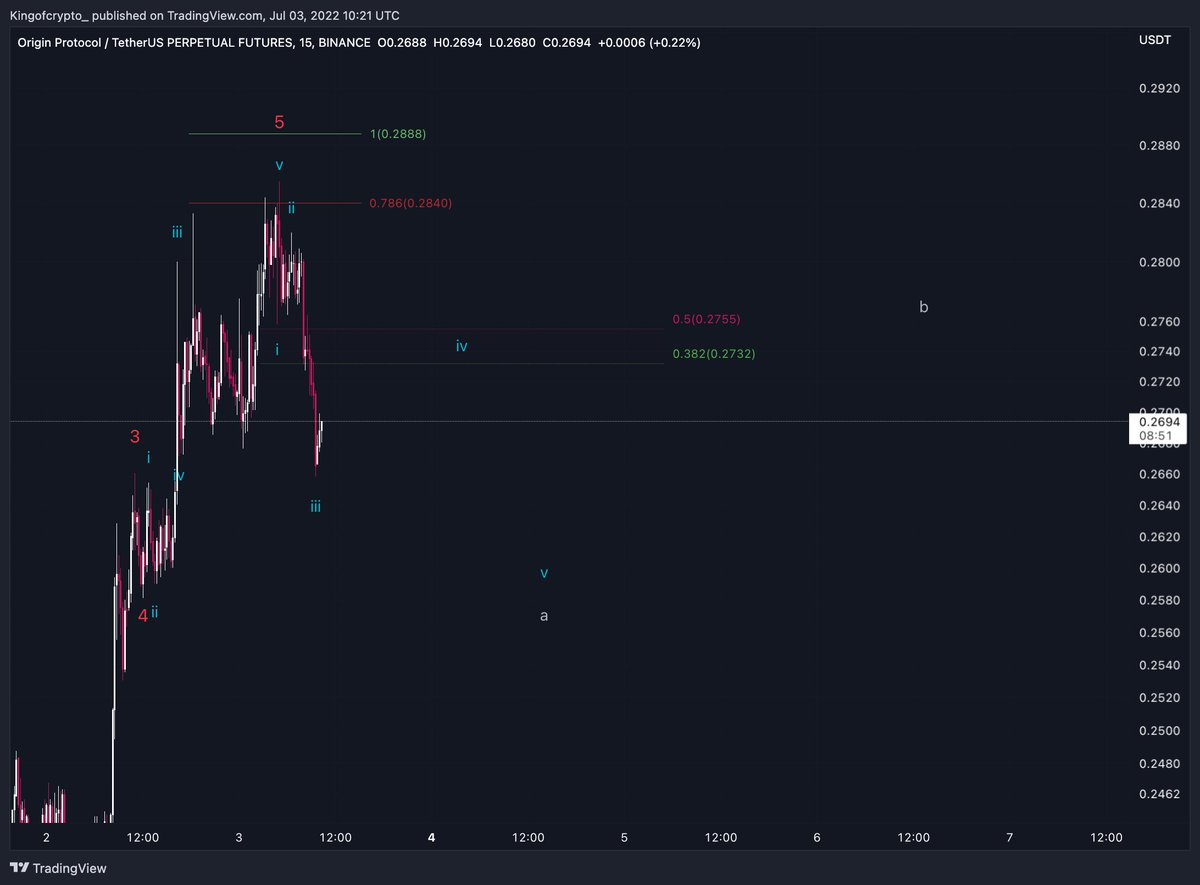Click date 5 on the time axis

tap(624, 838)
